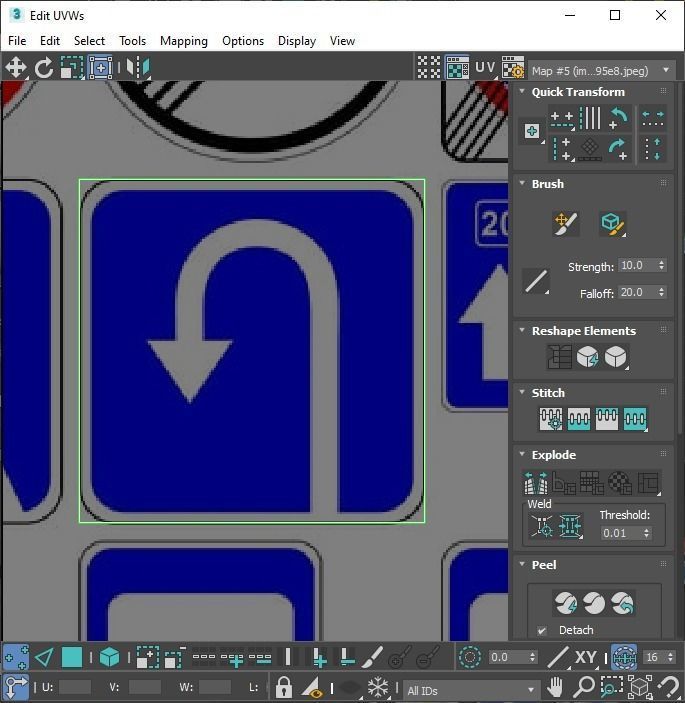The height and width of the screenshot is (703, 685).
Task: Click Straighten Selection icon
Action: coord(559,357)
